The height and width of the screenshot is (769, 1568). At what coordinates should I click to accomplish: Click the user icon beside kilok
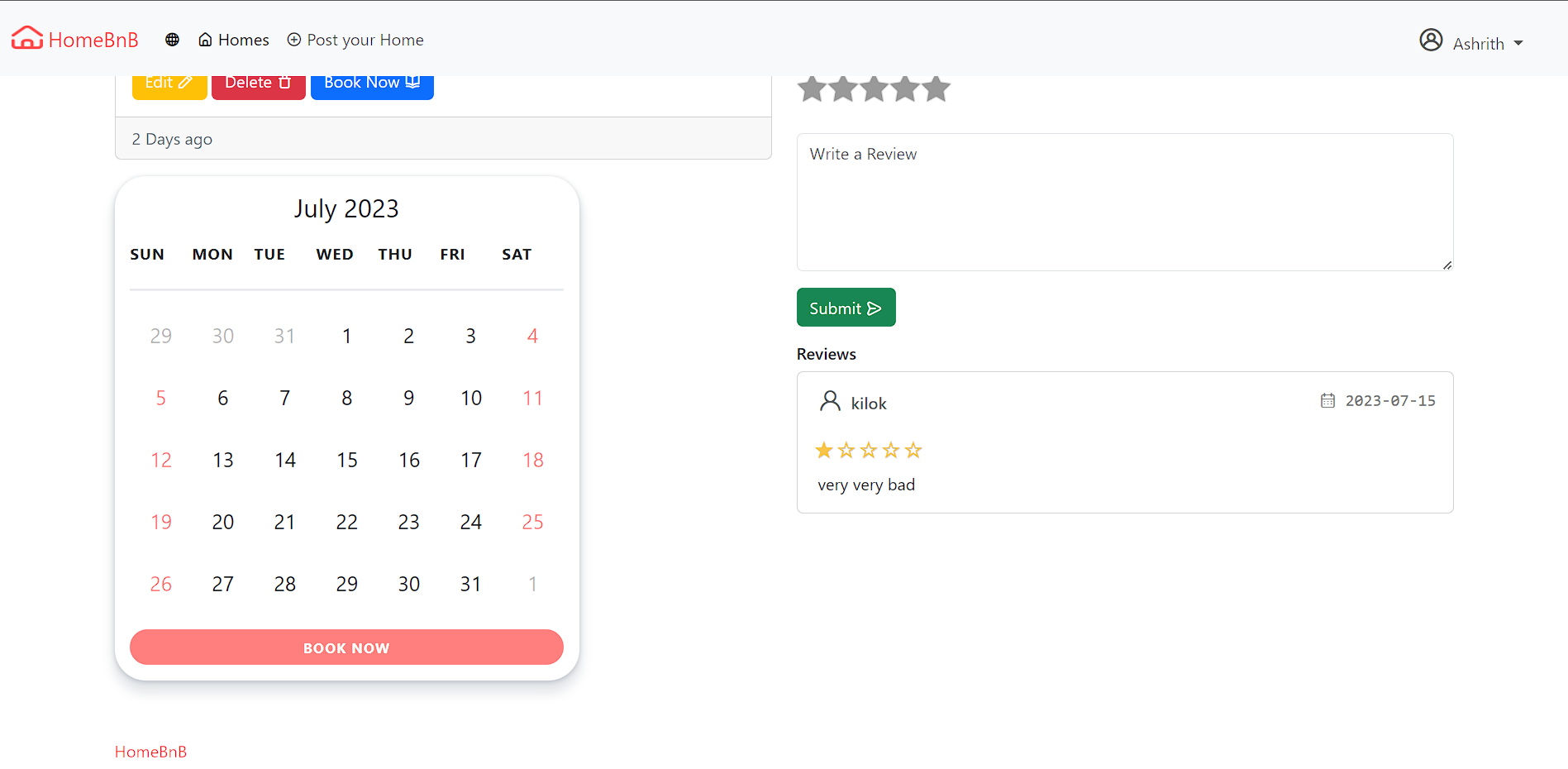[x=830, y=401]
